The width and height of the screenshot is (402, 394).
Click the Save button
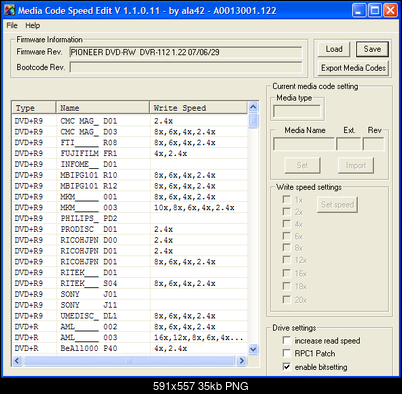coord(372,49)
